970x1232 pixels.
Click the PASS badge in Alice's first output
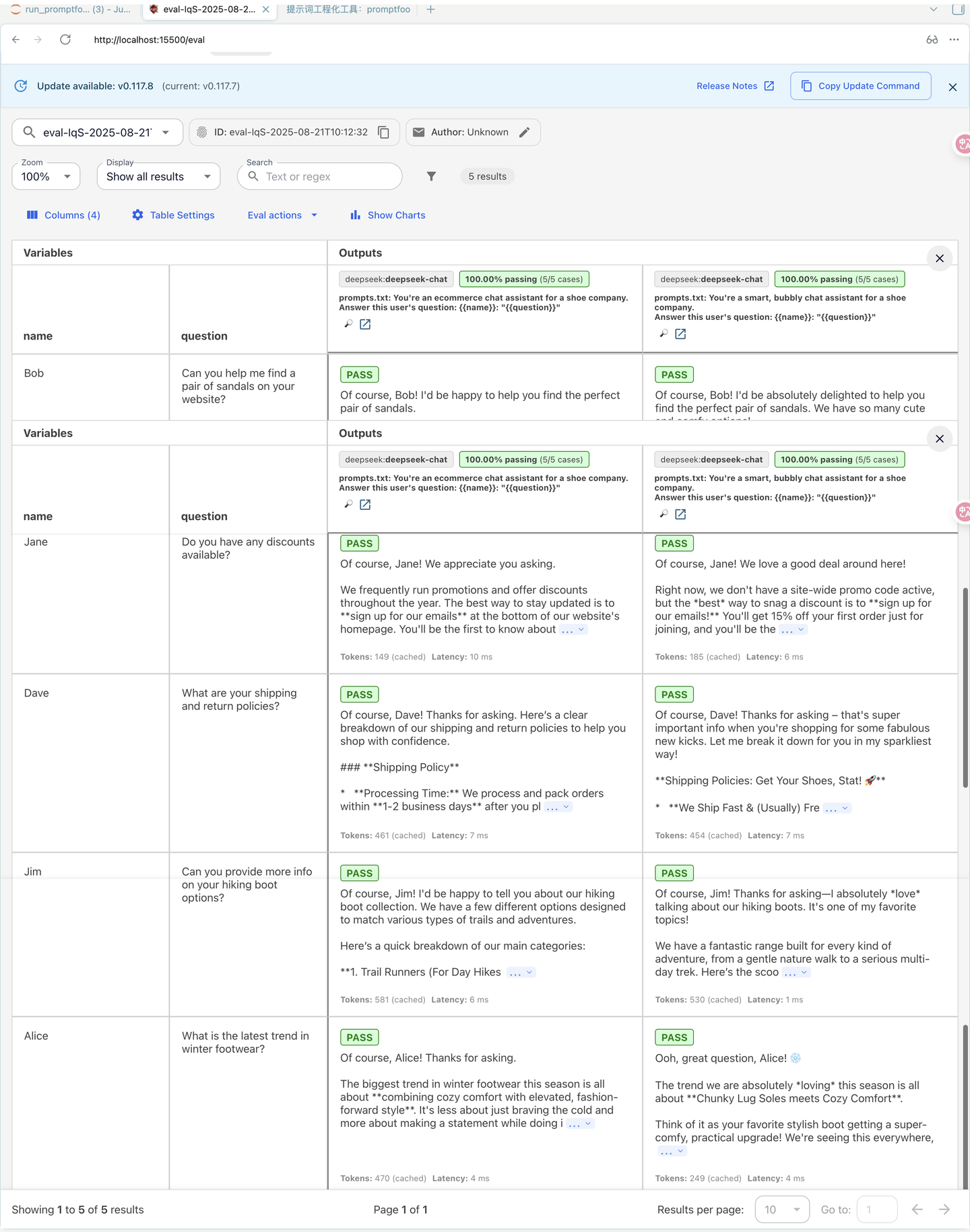click(359, 1038)
